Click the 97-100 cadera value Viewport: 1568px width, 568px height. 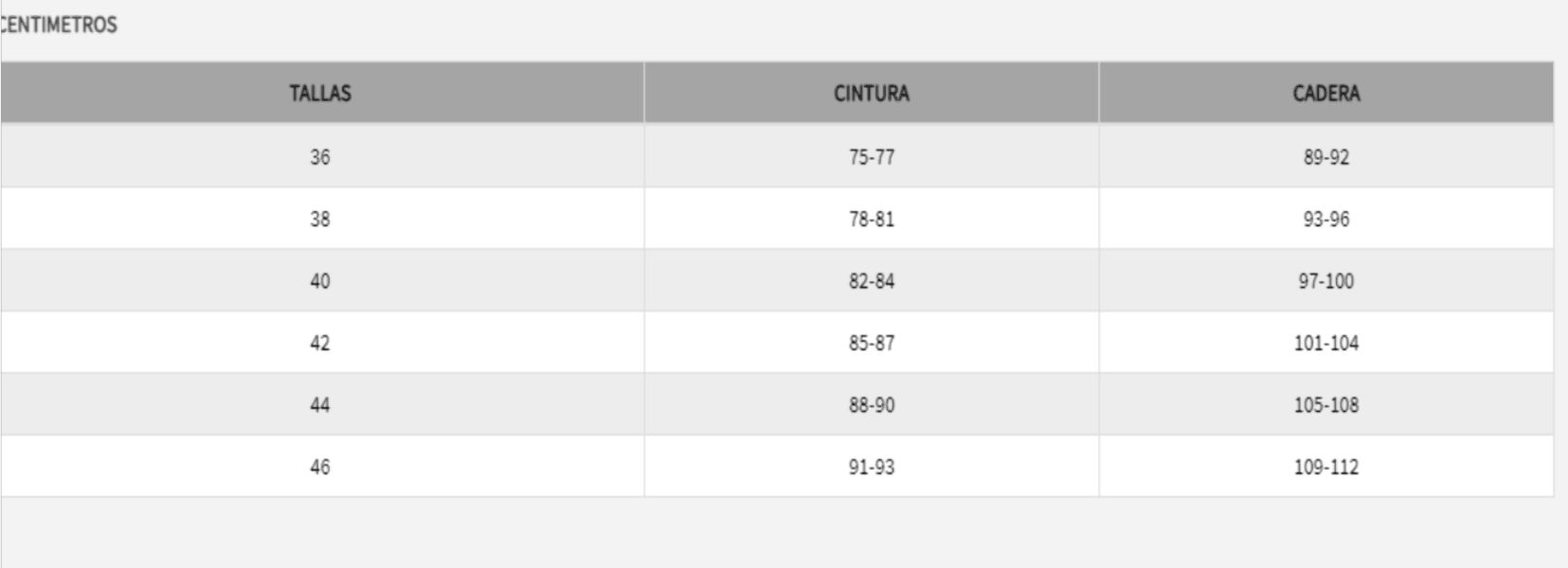tap(1325, 281)
